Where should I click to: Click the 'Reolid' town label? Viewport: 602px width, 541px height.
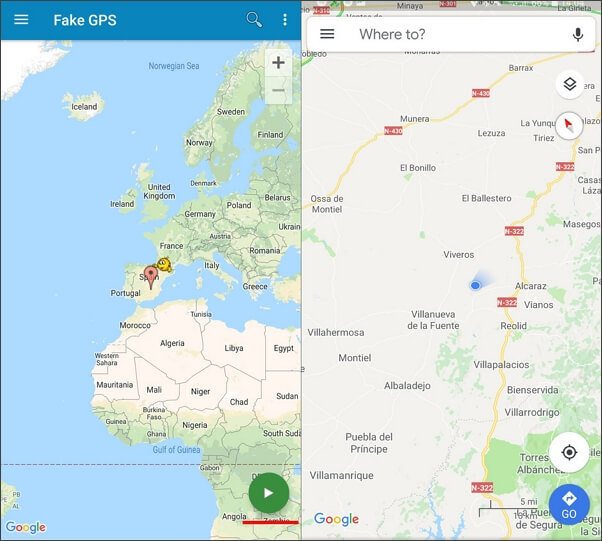(x=513, y=326)
